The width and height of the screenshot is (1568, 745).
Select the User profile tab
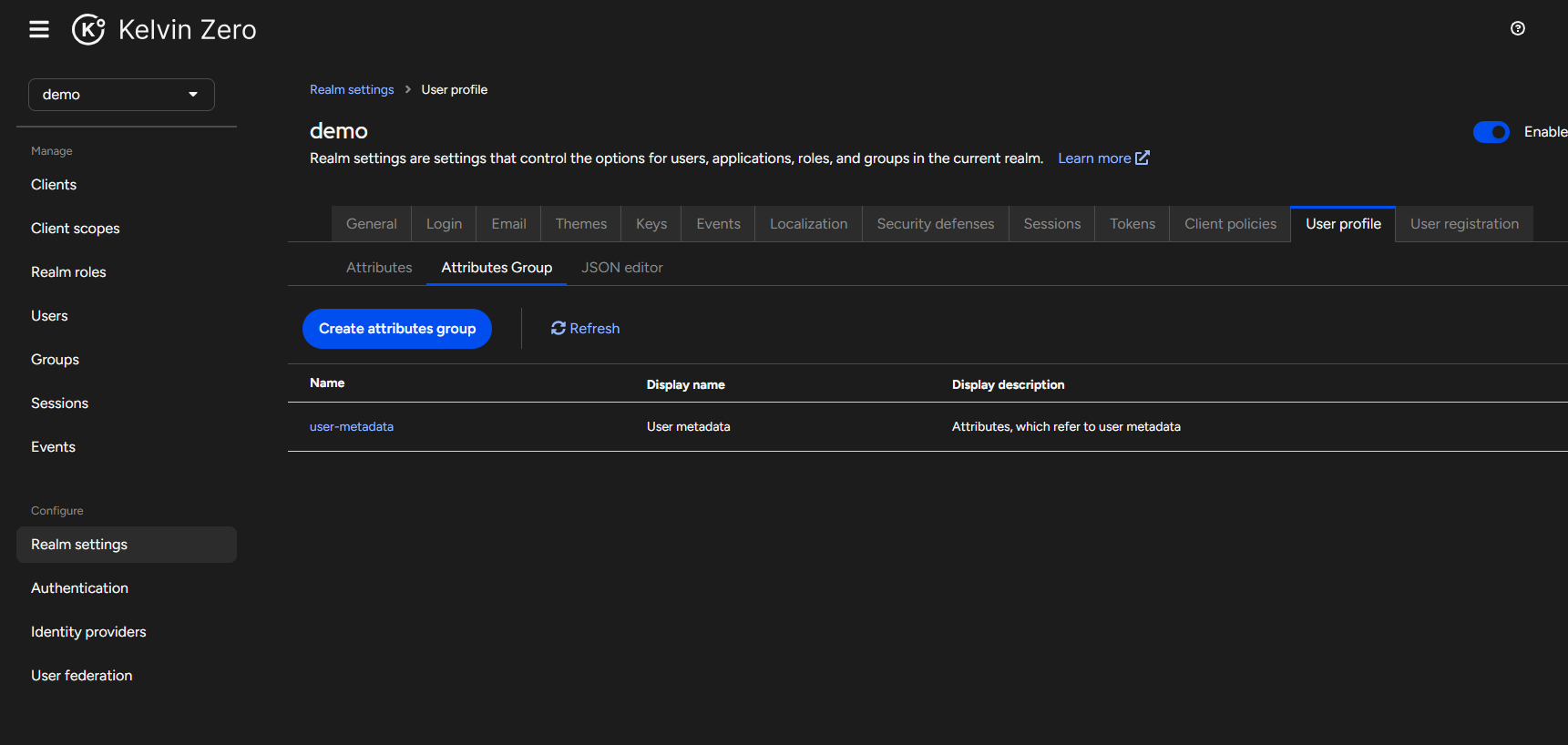pyautogui.click(x=1343, y=224)
